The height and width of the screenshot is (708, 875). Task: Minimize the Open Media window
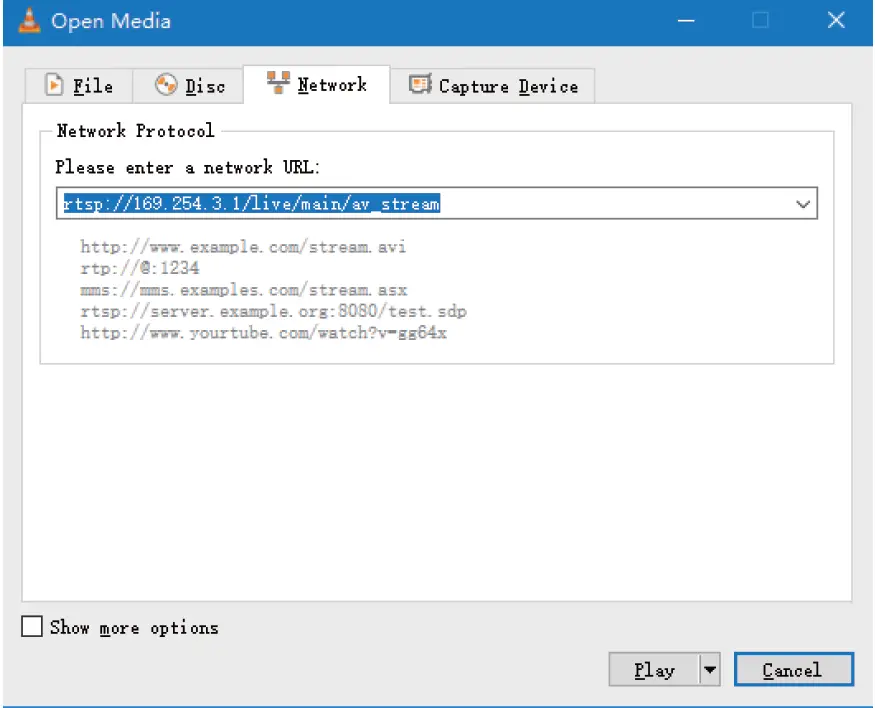click(686, 21)
